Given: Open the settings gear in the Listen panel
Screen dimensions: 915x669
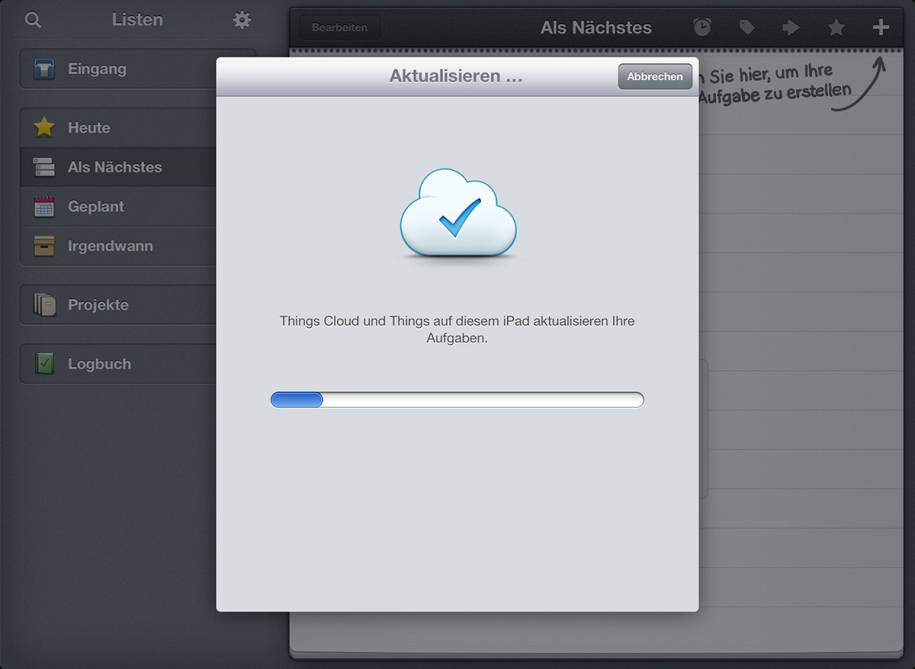Looking at the screenshot, I should (x=241, y=19).
